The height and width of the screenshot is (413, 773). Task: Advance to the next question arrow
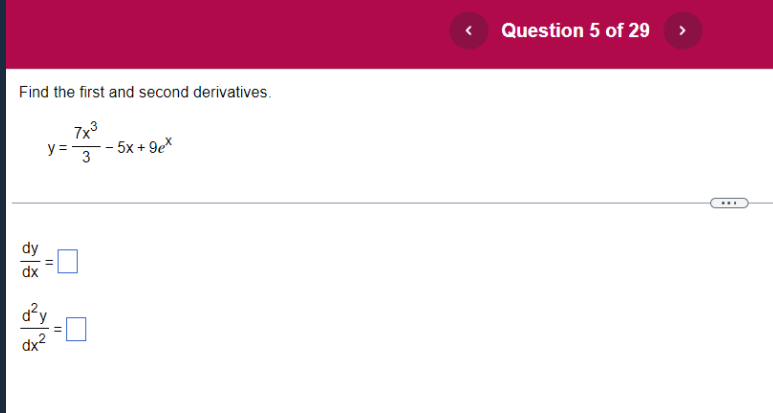point(683,31)
